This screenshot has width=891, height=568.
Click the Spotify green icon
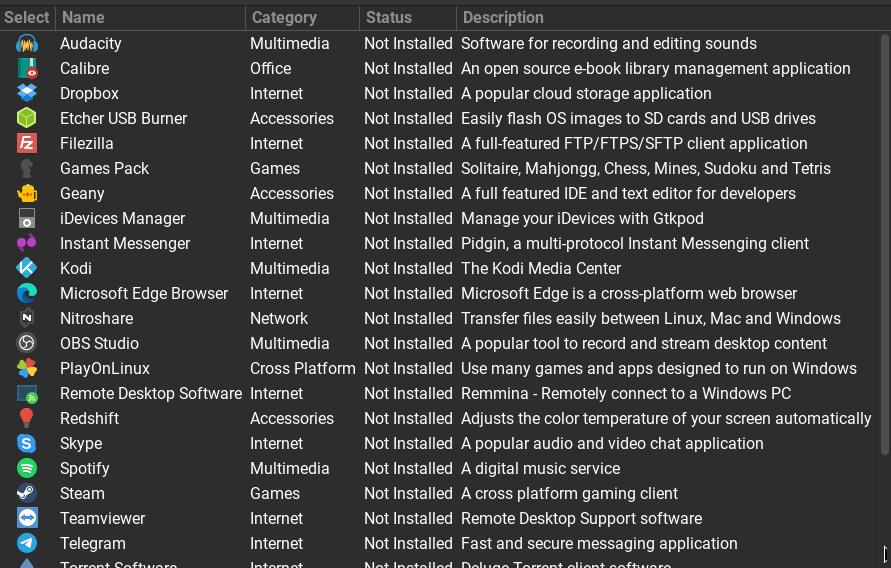(x=27, y=469)
